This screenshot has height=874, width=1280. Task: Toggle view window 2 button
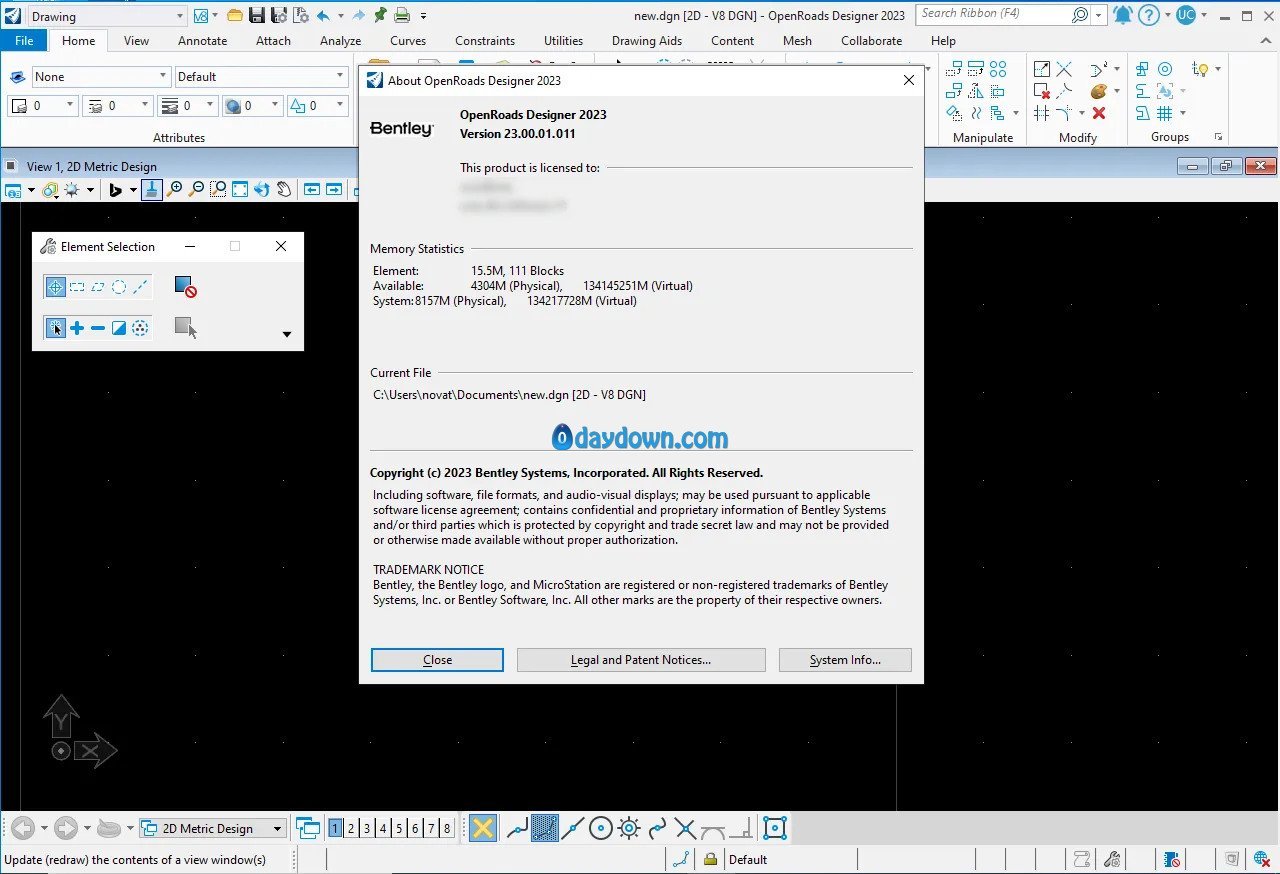352,828
